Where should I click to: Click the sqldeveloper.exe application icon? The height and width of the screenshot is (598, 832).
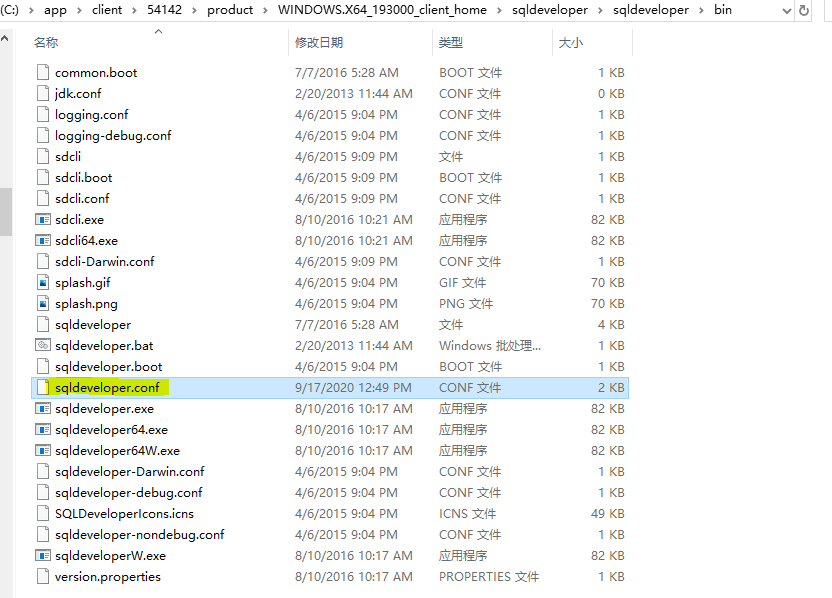point(43,409)
